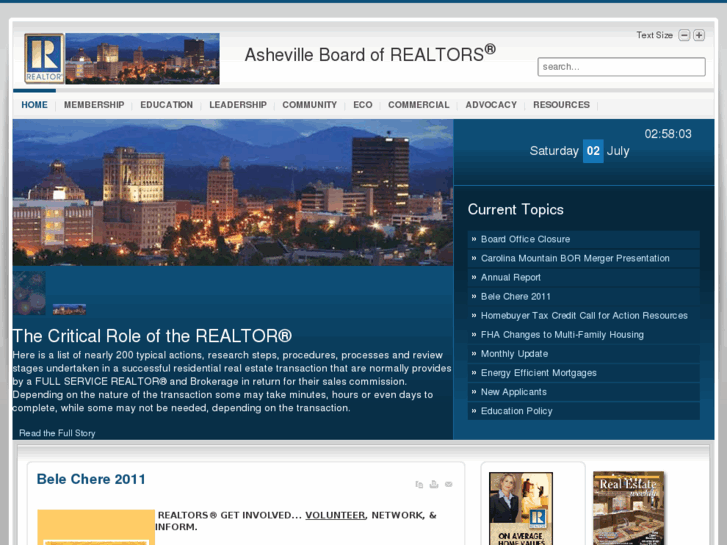Click the date number 02

(593, 151)
